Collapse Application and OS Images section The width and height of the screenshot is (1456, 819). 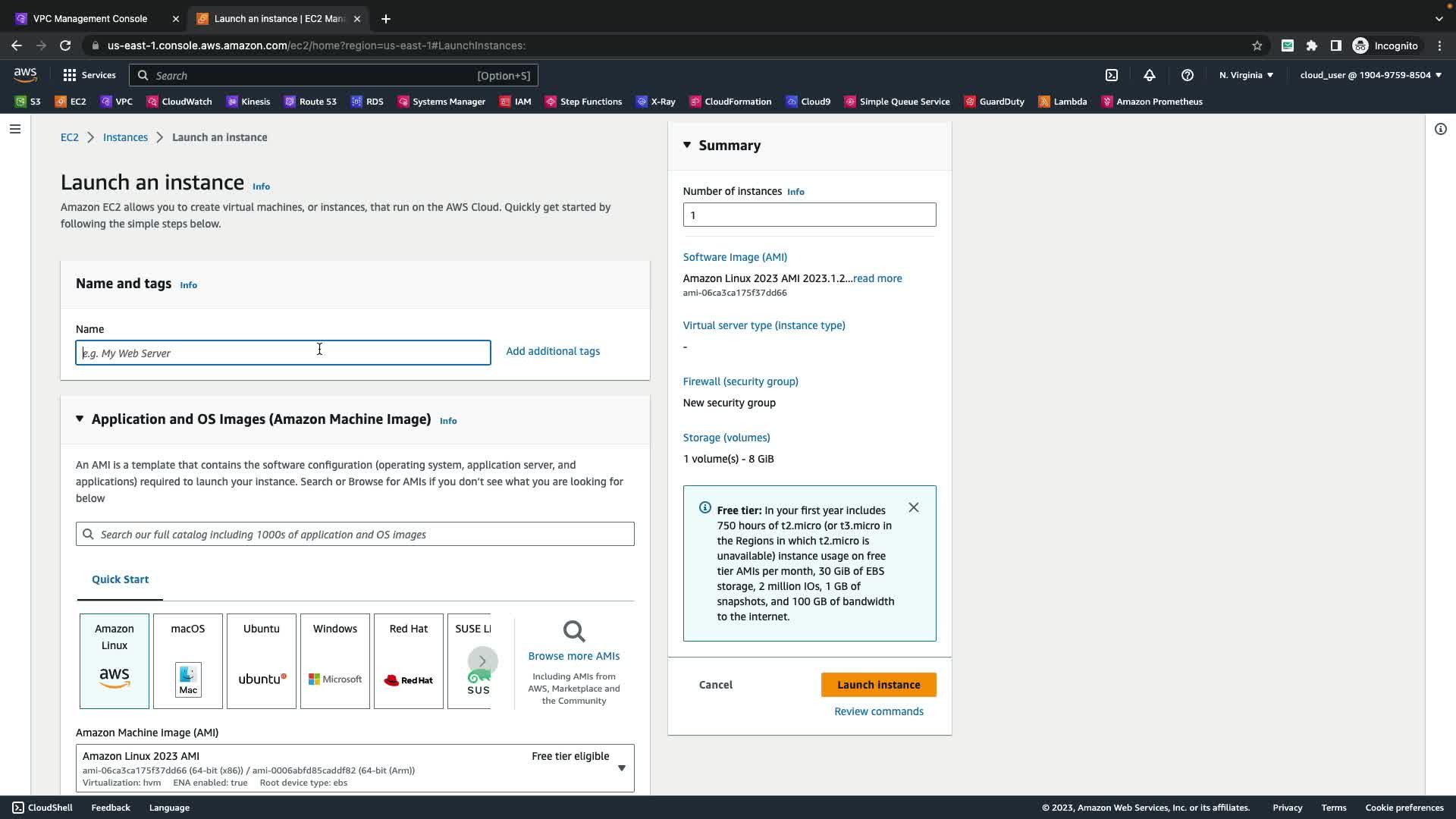coord(80,419)
